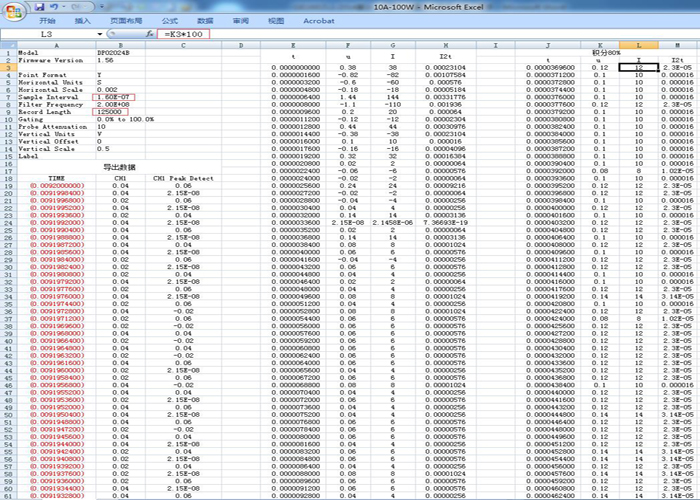Click the CH1 Peak Detect heading cell
Screen dimensions: 700x500
[183, 178]
